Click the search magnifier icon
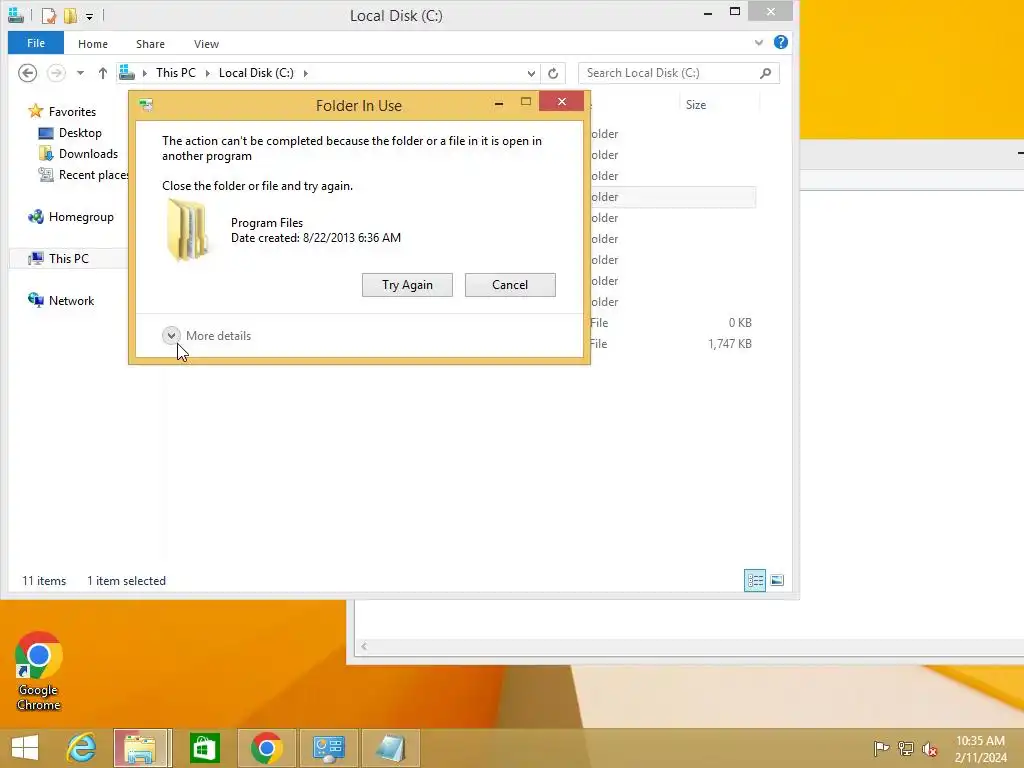The image size is (1024, 768). [766, 73]
